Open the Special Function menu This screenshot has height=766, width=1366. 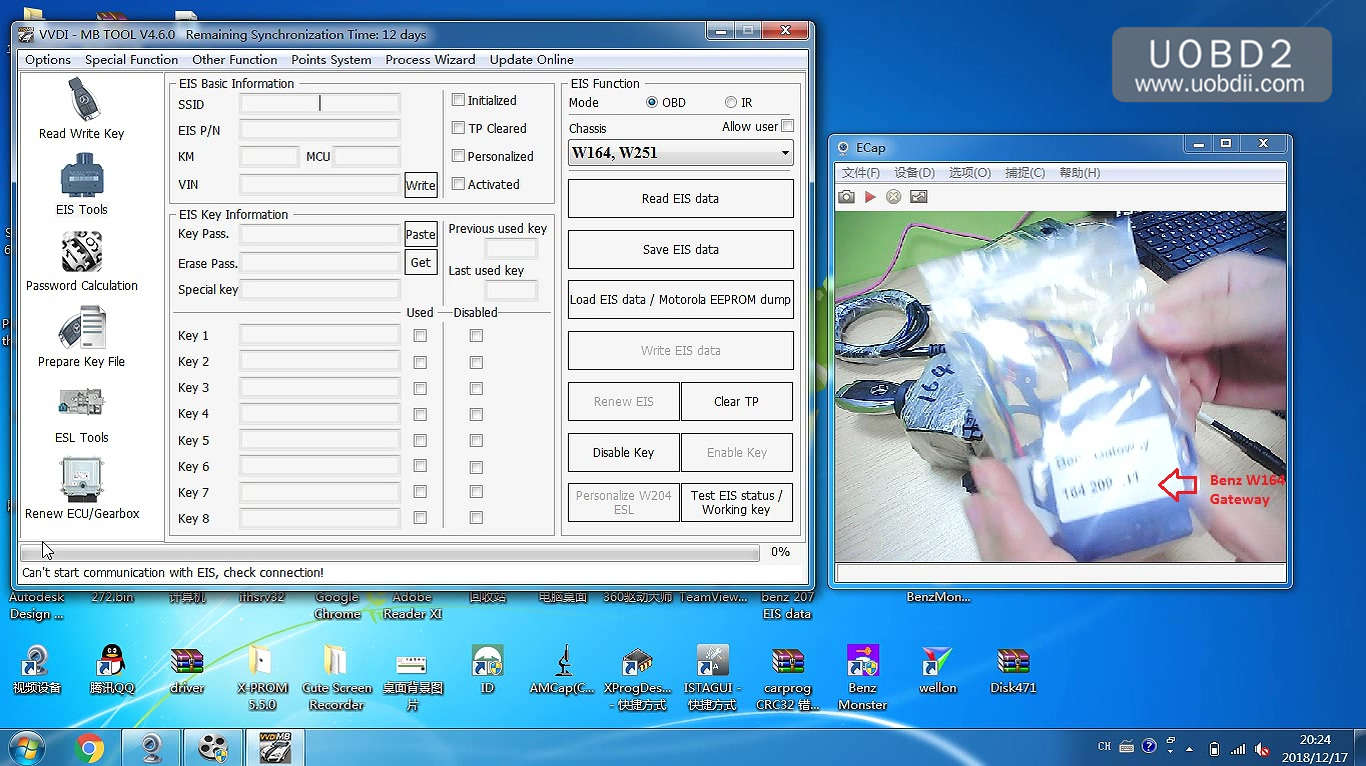131,59
